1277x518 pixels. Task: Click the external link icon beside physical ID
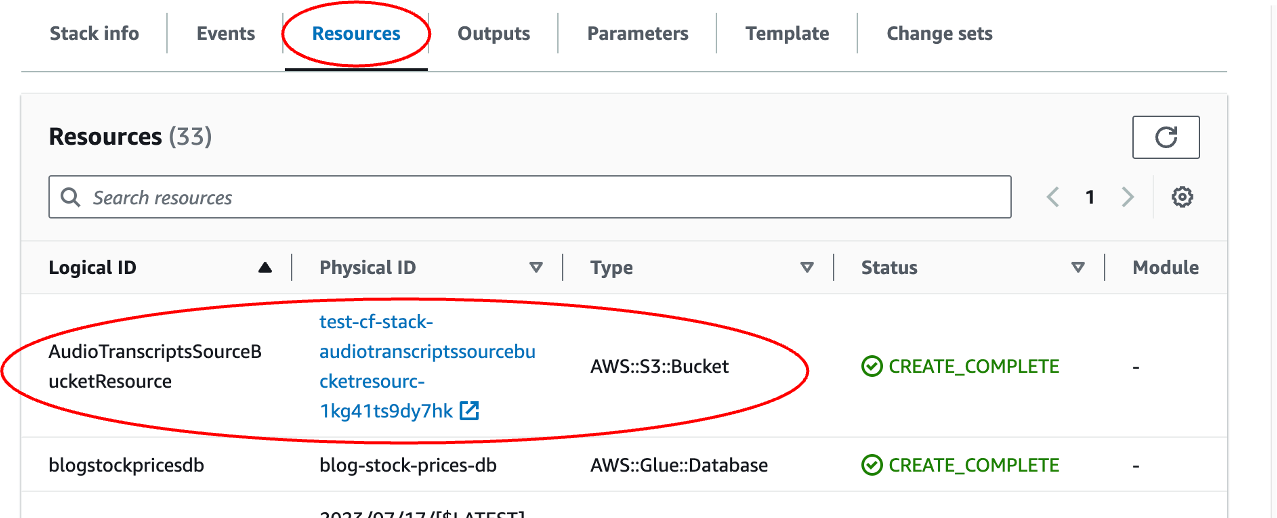[469, 410]
